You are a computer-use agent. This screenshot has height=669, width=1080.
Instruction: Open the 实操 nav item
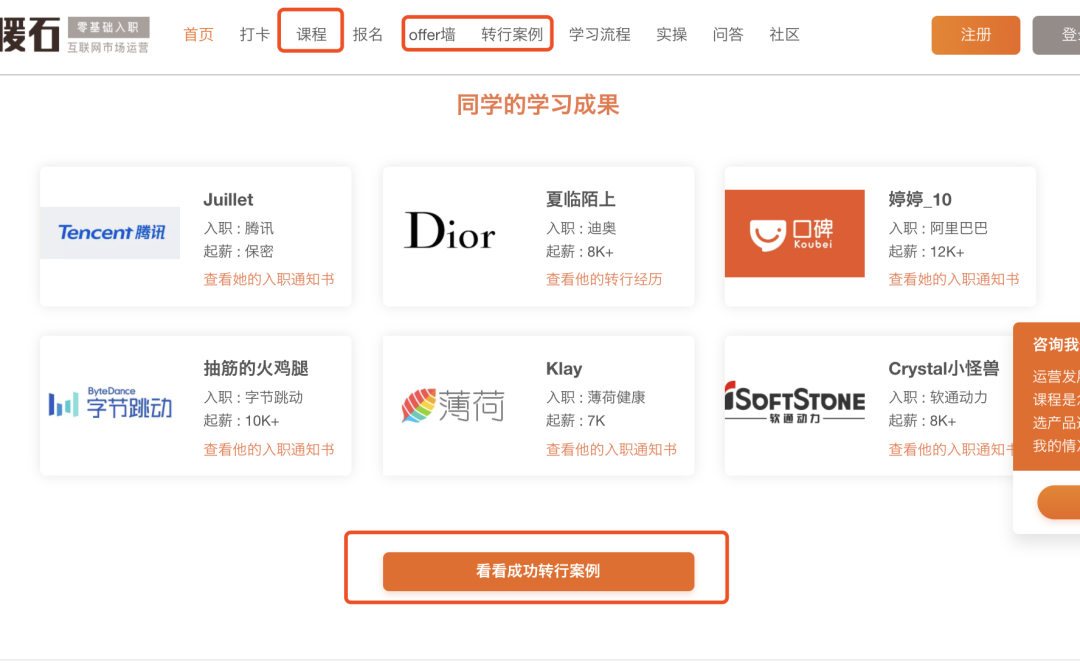click(672, 34)
